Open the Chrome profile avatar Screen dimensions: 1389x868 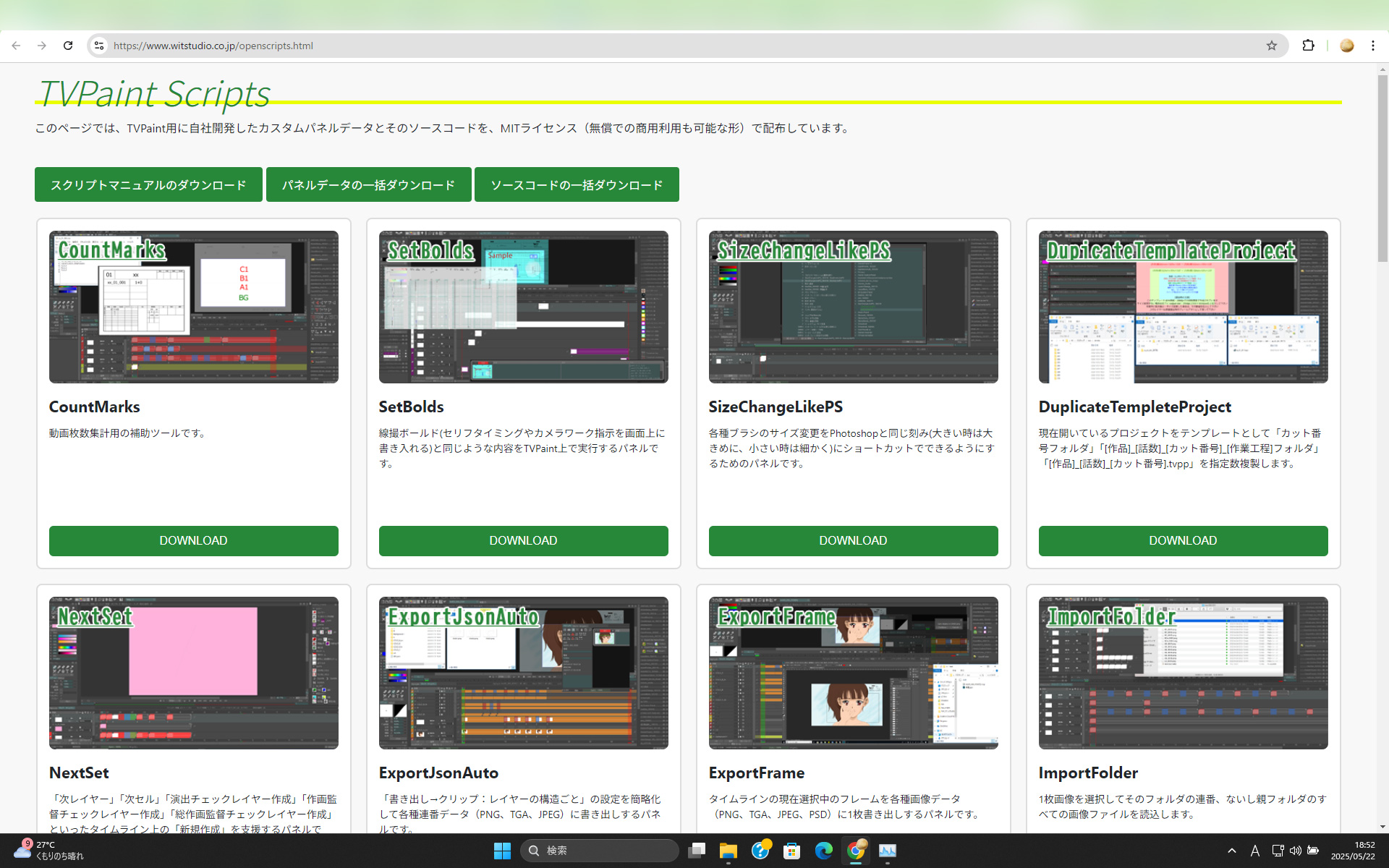tap(1346, 46)
